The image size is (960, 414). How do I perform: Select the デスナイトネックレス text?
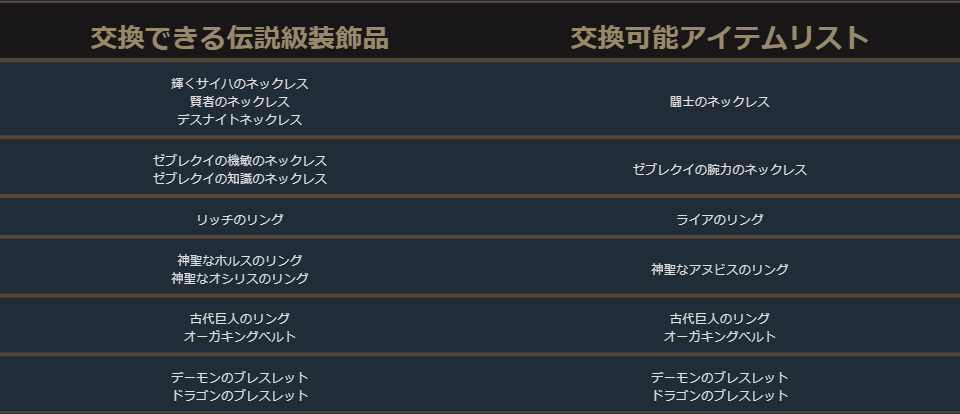tap(239, 120)
